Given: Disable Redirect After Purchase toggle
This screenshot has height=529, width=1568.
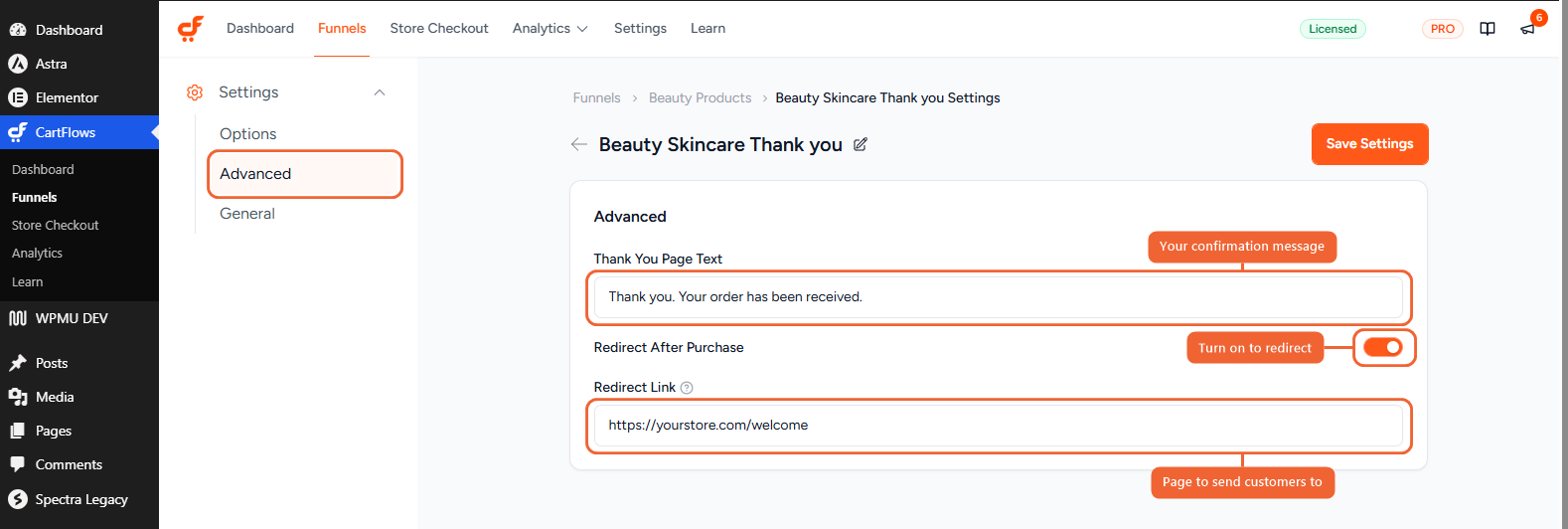Looking at the screenshot, I should pyautogui.click(x=1382, y=347).
